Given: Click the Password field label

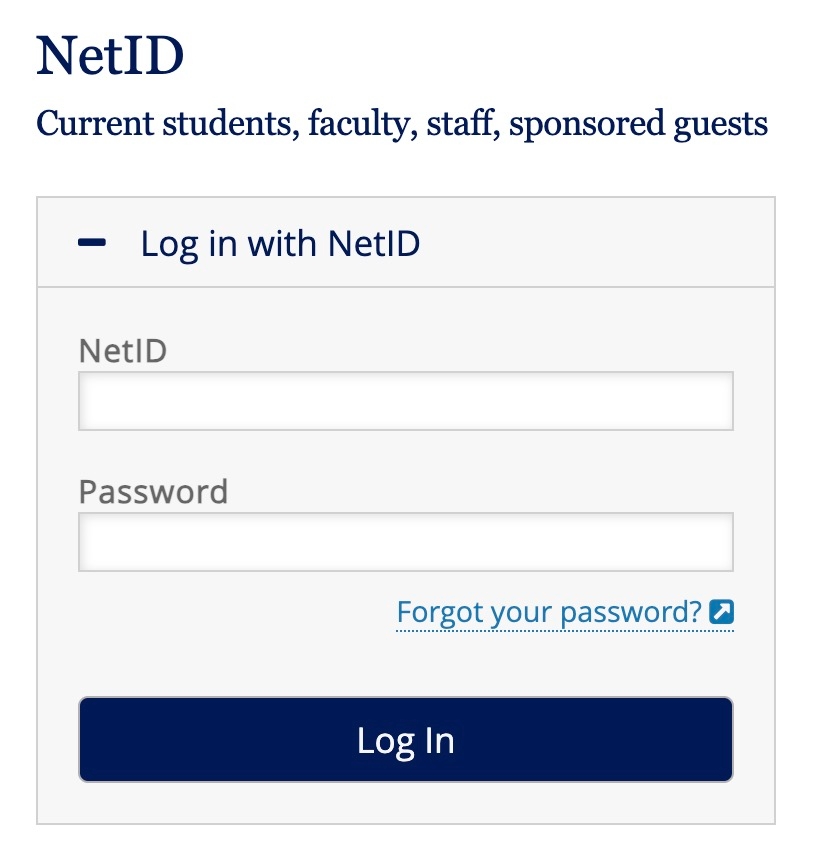Looking at the screenshot, I should (x=153, y=492).
